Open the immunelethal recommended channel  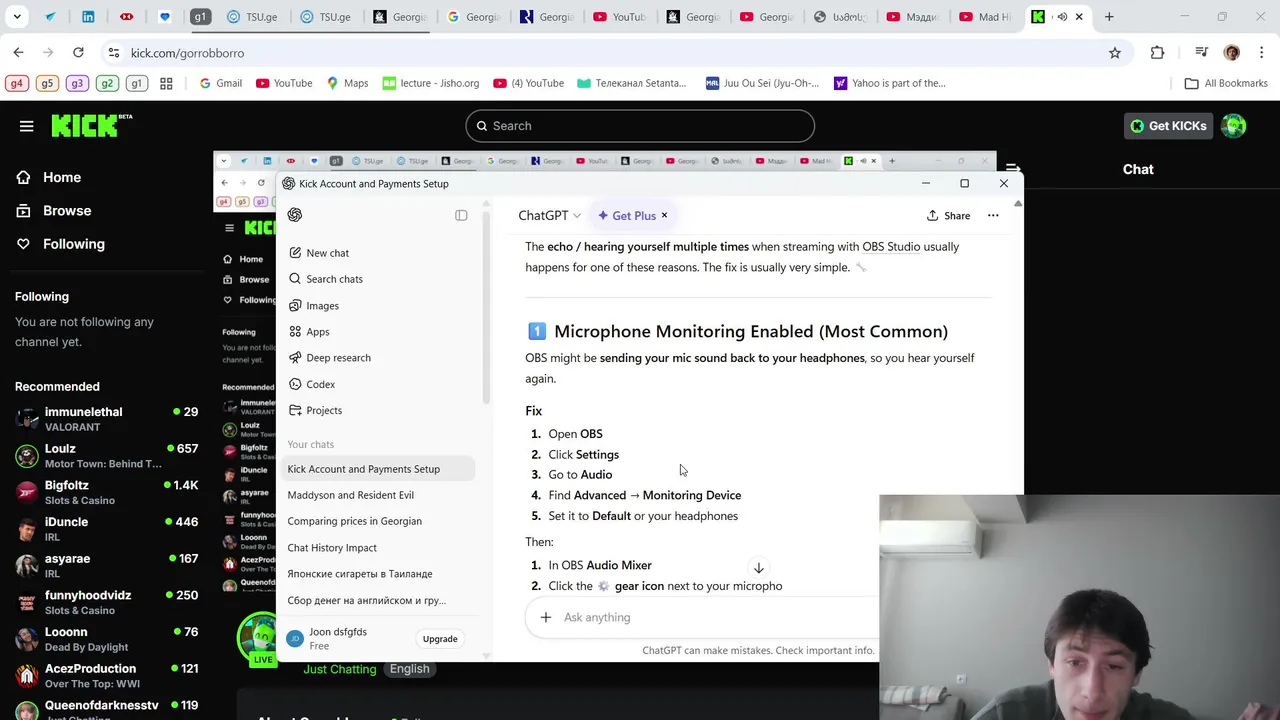pos(107,419)
